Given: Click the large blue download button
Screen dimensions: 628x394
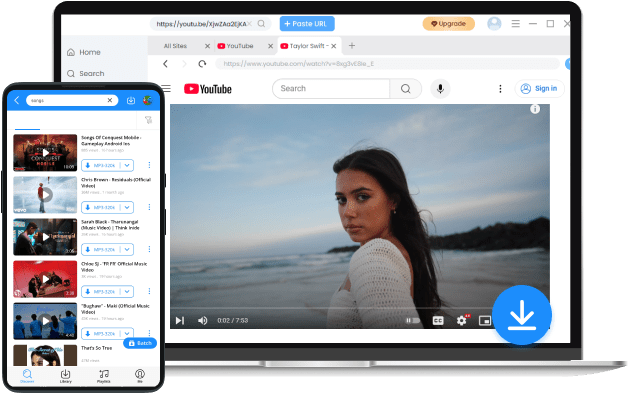Looking at the screenshot, I should [x=522, y=315].
